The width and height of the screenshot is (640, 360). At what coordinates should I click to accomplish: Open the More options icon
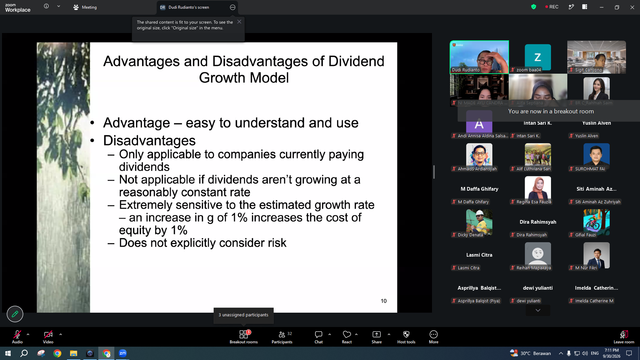point(433,337)
